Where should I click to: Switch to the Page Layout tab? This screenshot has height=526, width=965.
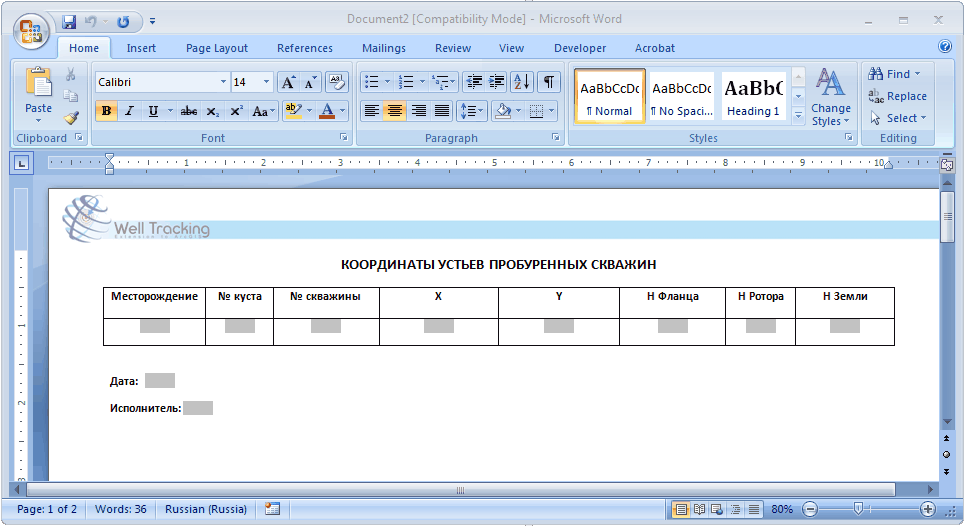(217, 48)
